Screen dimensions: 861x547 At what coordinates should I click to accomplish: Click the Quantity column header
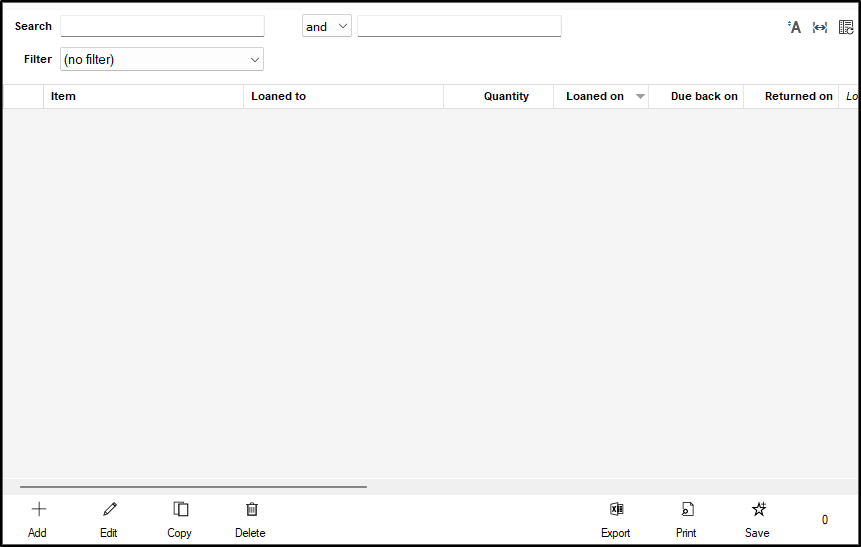tap(506, 97)
